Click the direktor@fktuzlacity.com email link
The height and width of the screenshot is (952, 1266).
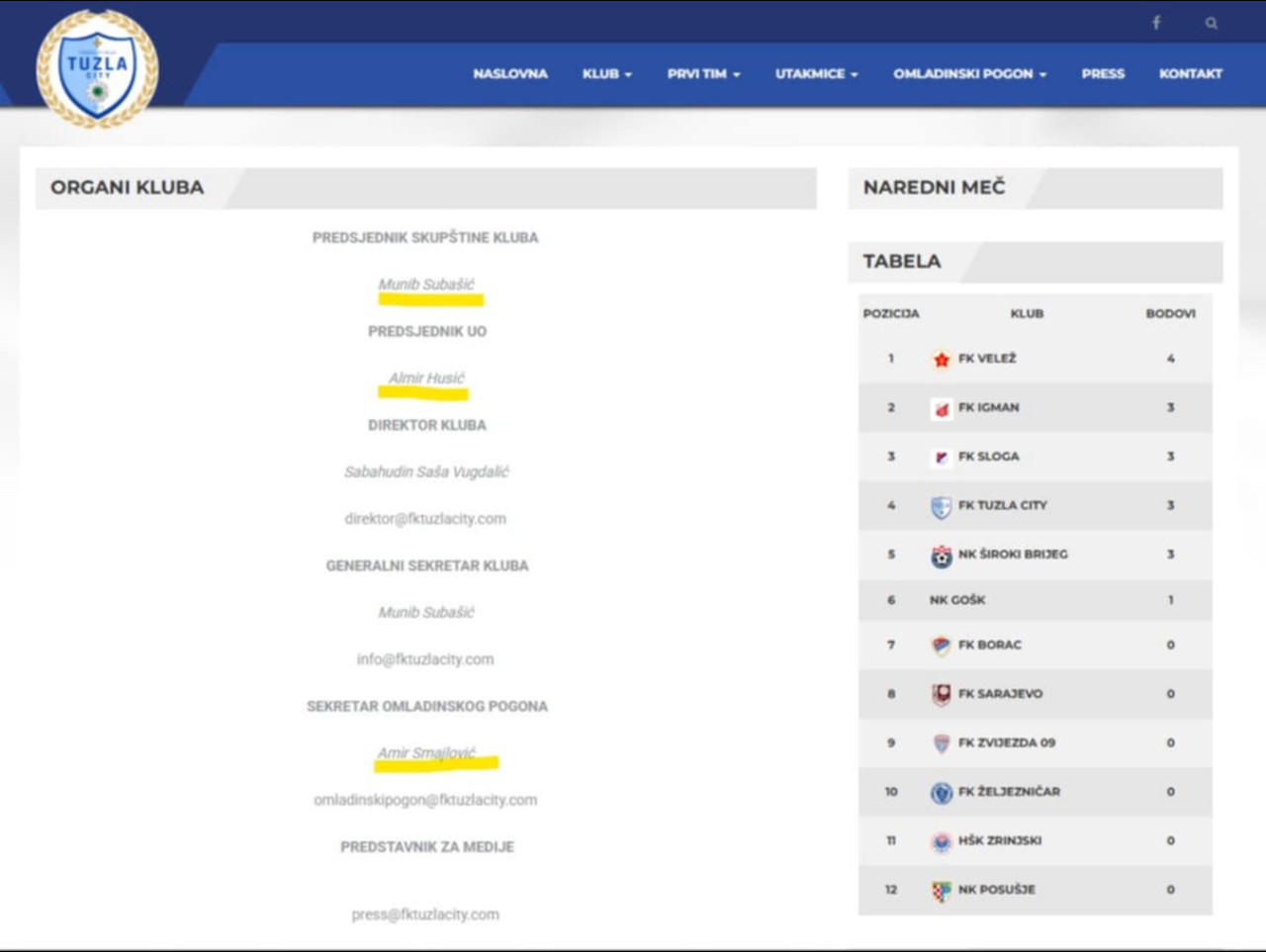[x=425, y=518]
